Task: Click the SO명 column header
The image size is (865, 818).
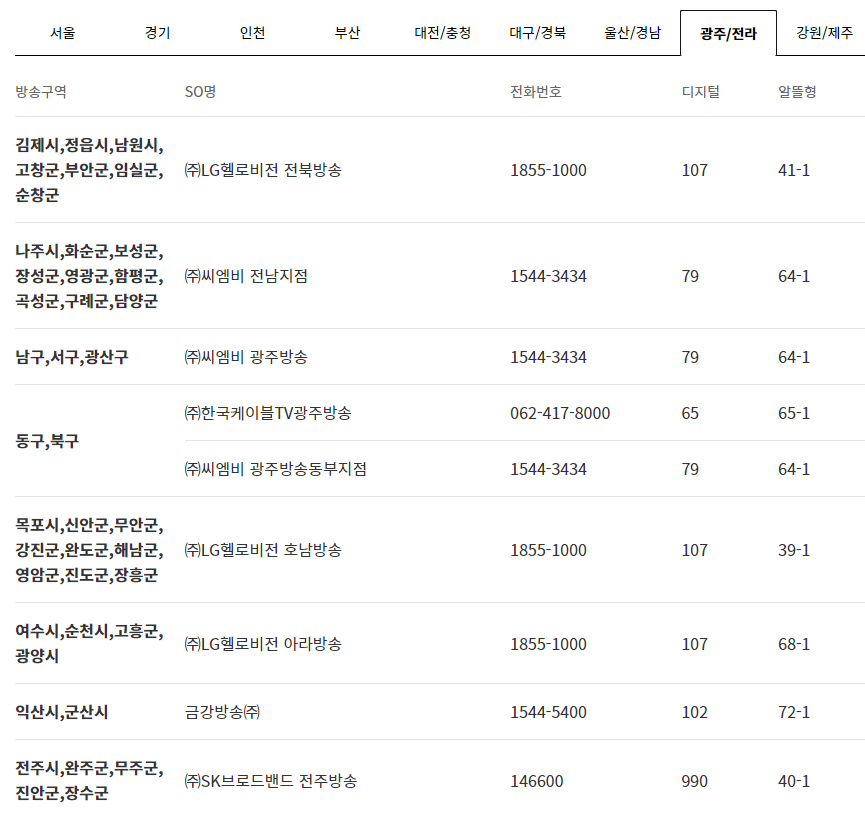Action: [x=200, y=92]
